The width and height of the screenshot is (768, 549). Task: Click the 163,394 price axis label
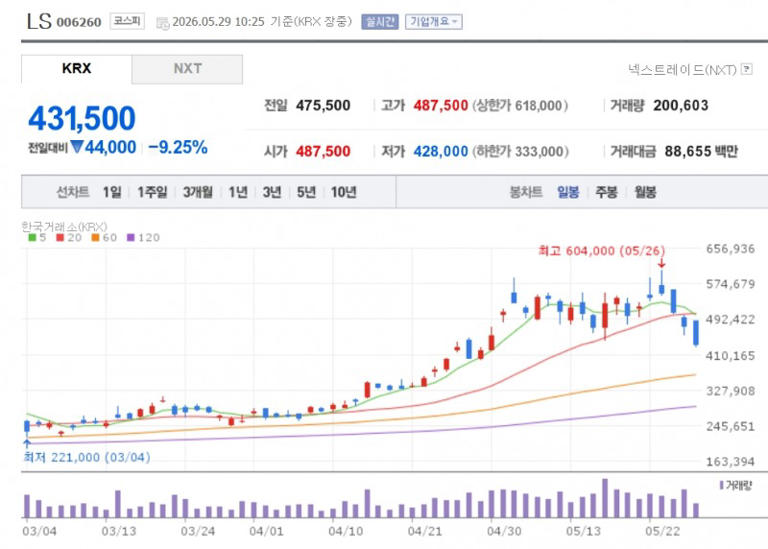coord(730,461)
